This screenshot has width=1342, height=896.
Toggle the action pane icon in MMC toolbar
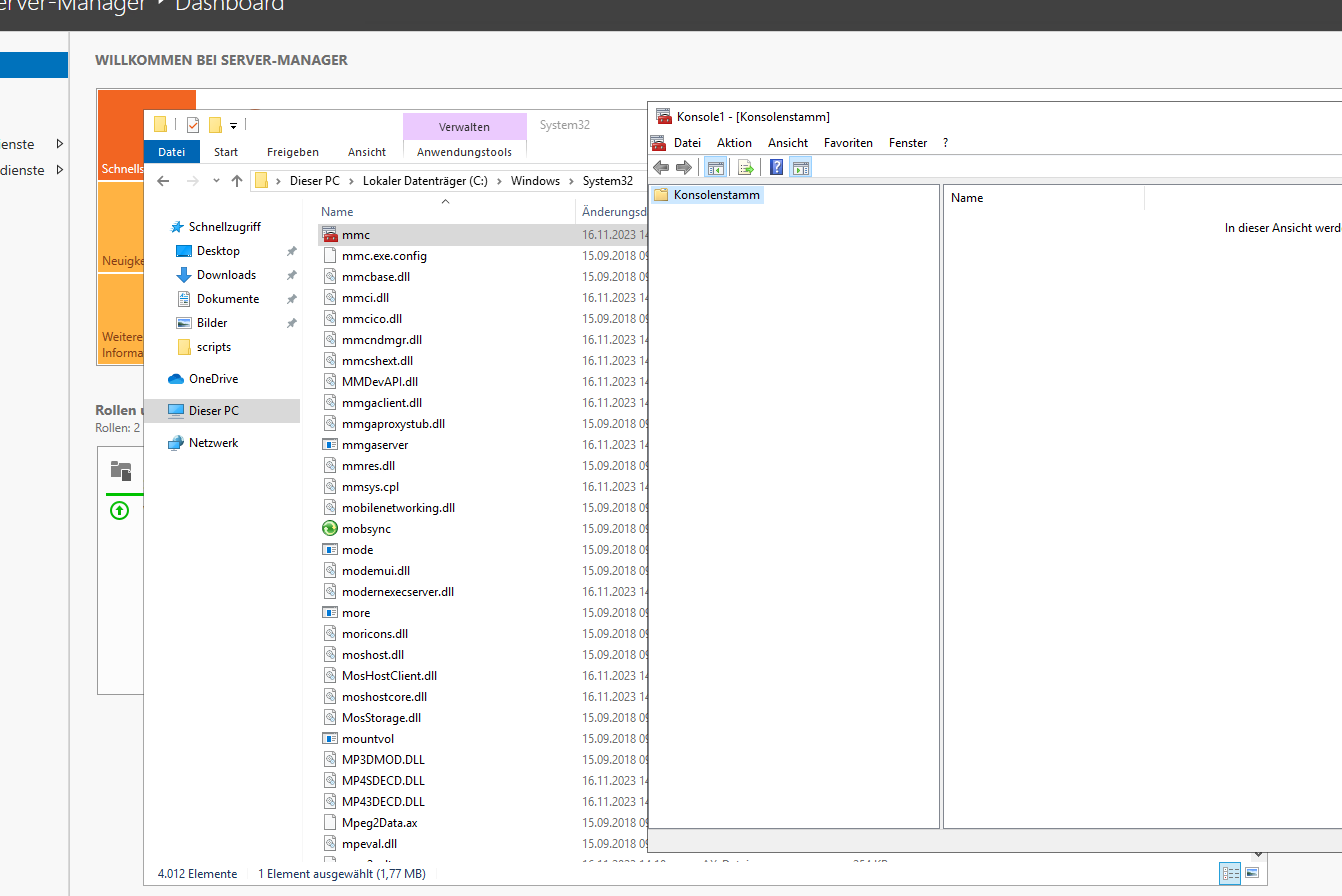coord(801,167)
